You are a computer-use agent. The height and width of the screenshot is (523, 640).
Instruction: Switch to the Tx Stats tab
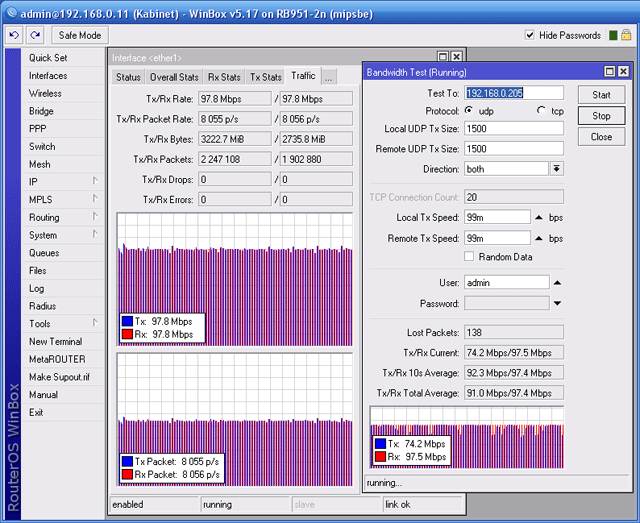pos(266,77)
